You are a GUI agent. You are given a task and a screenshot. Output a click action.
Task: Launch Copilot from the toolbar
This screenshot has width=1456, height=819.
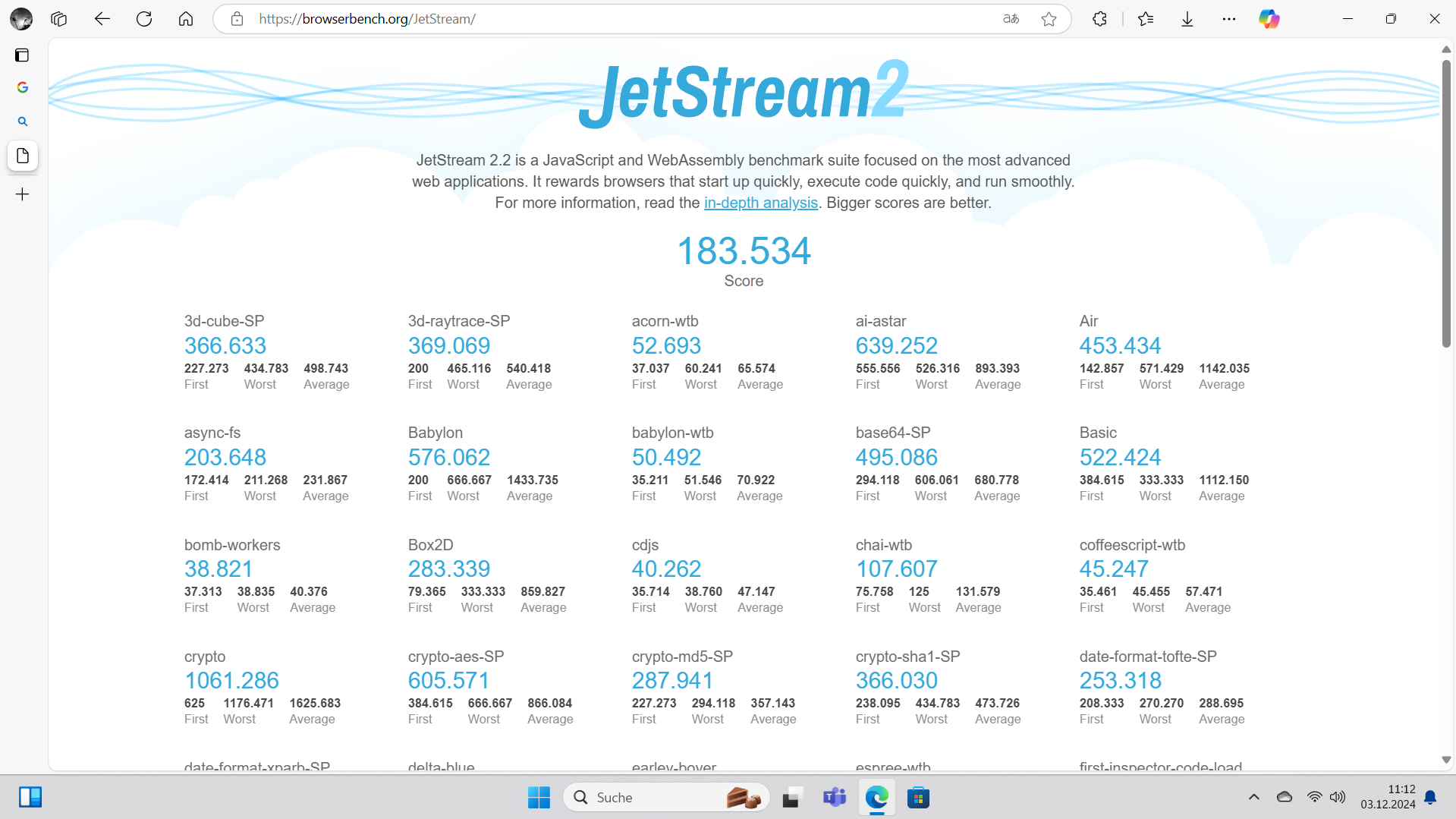click(1269, 19)
